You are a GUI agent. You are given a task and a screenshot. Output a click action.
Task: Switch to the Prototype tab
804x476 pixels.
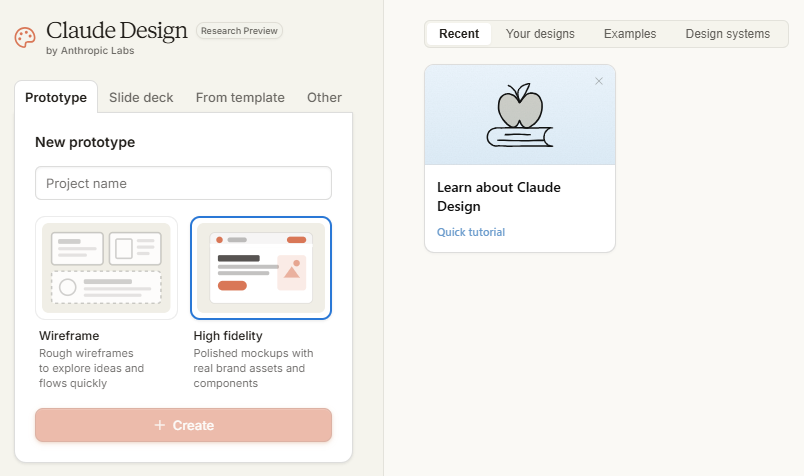(56, 97)
